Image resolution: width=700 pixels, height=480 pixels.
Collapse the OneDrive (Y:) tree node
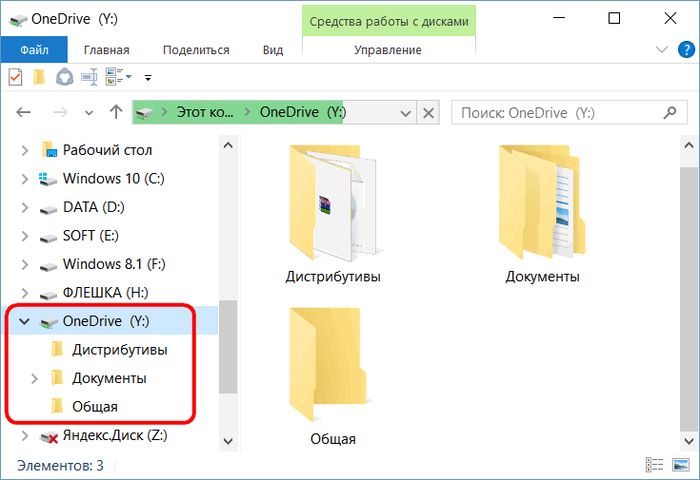click(25, 321)
